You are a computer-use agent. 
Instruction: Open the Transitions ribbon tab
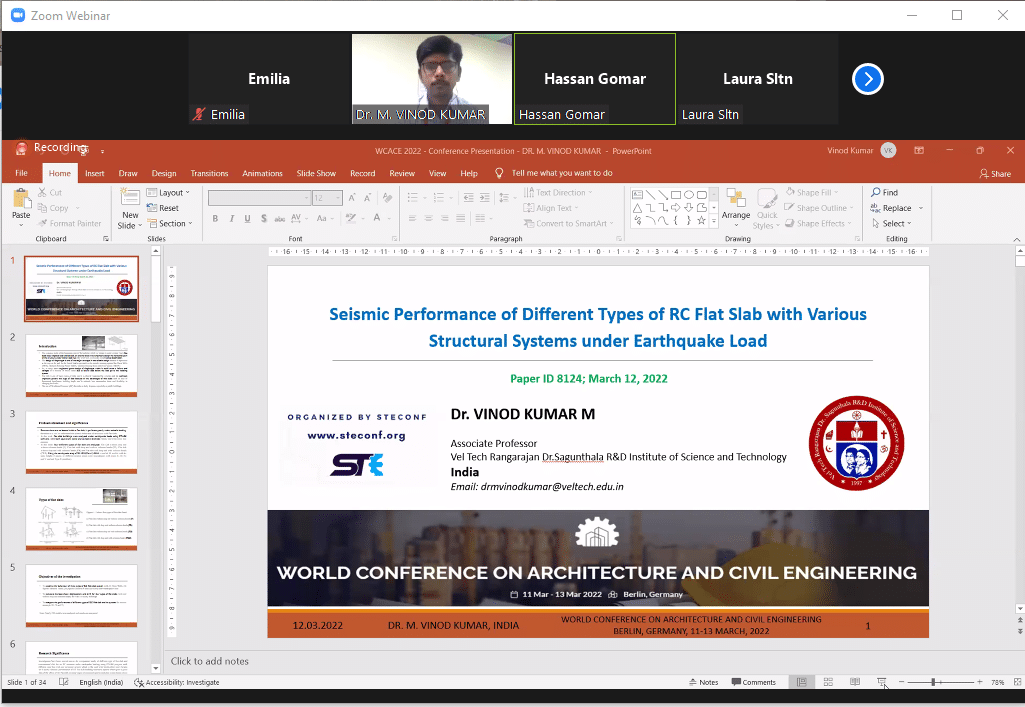(x=209, y=173)
